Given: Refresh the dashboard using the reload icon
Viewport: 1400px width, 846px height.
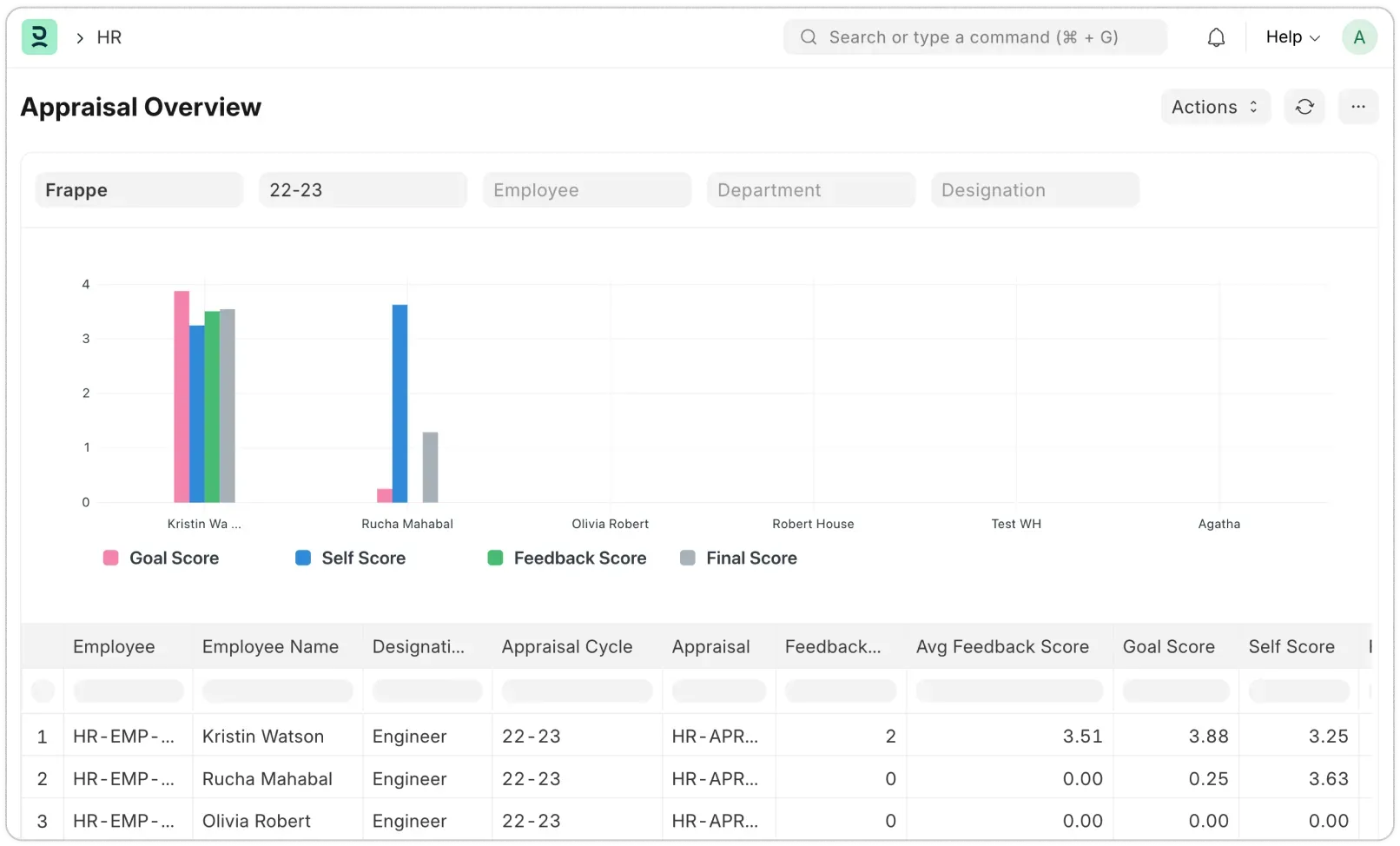Looking at the screenshot, I should [1305, 107].
